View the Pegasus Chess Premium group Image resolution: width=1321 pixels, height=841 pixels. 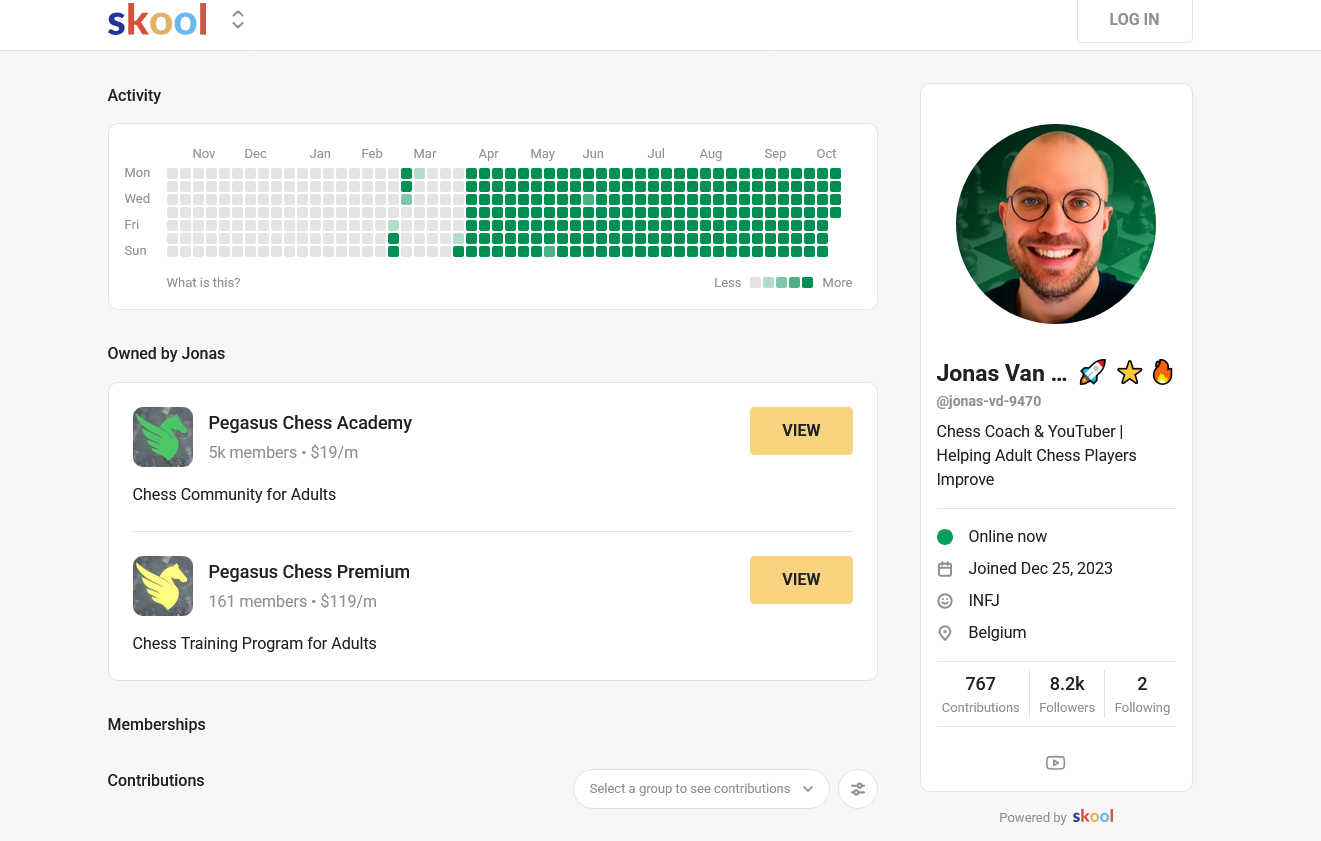[801, 580]
